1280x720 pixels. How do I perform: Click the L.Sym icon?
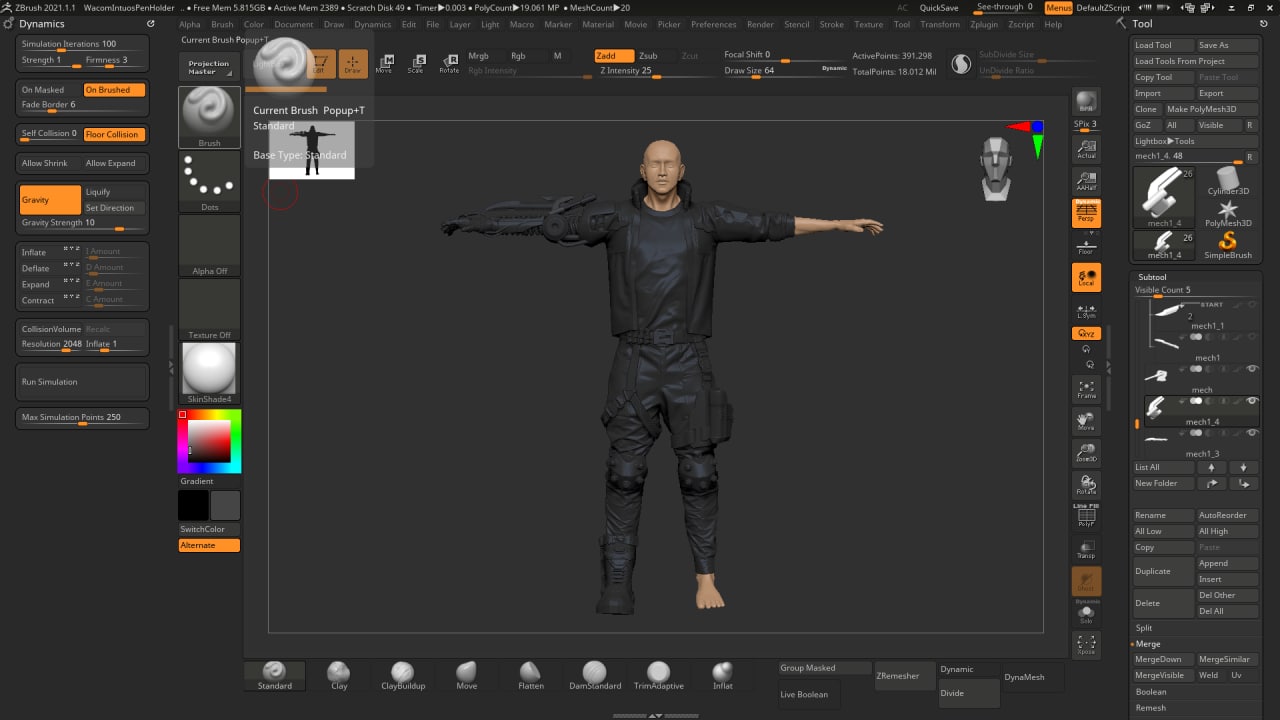1086,311
